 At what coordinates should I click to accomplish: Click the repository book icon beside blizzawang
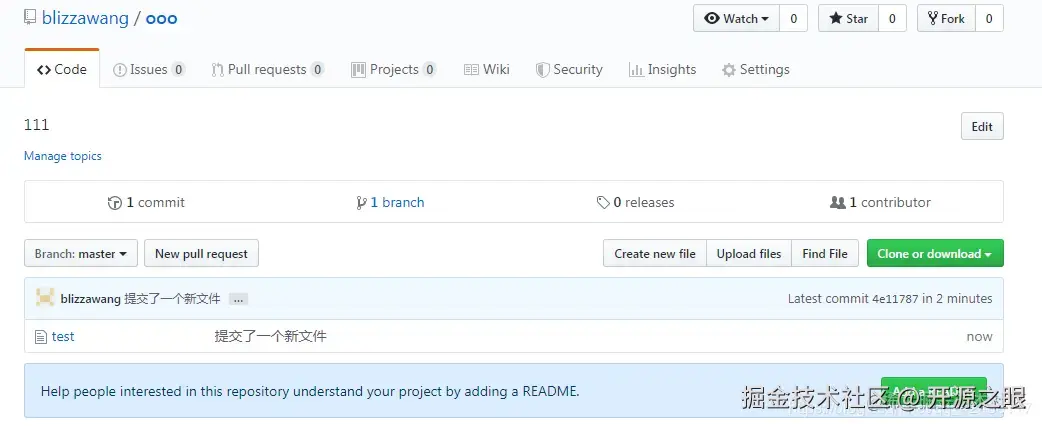[x=29, y=18]
